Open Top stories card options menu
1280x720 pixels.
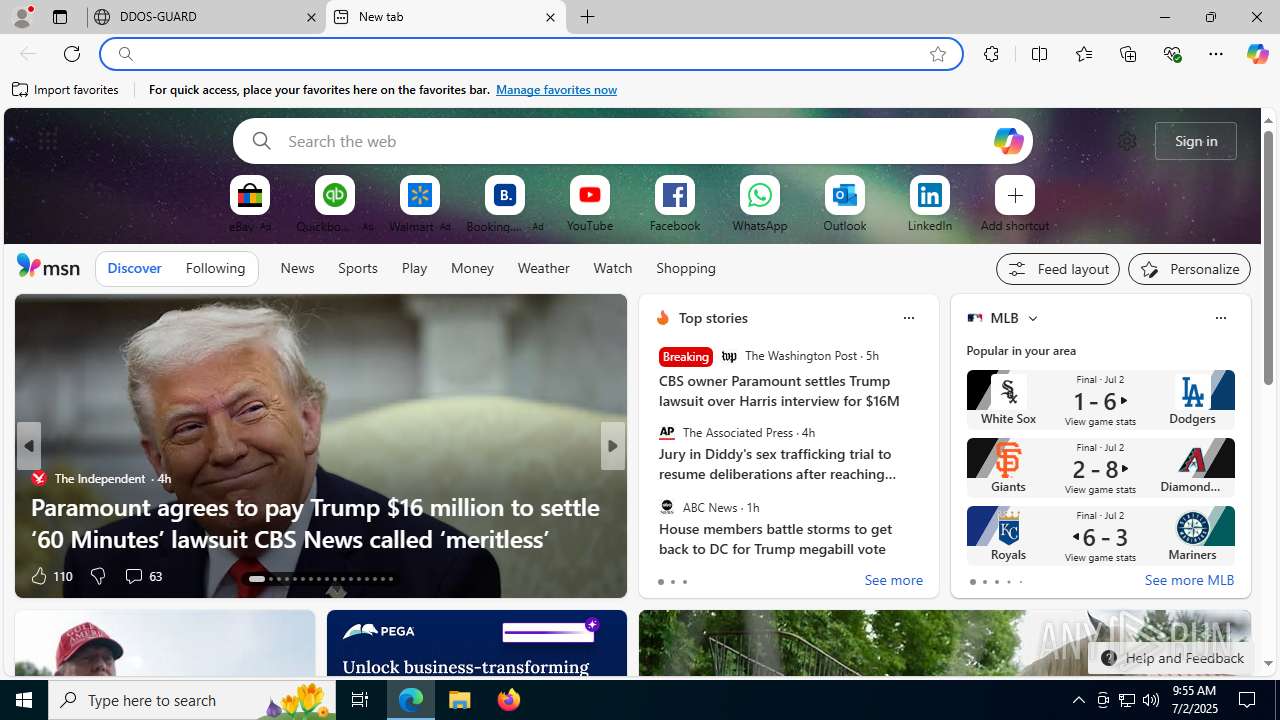908,318
